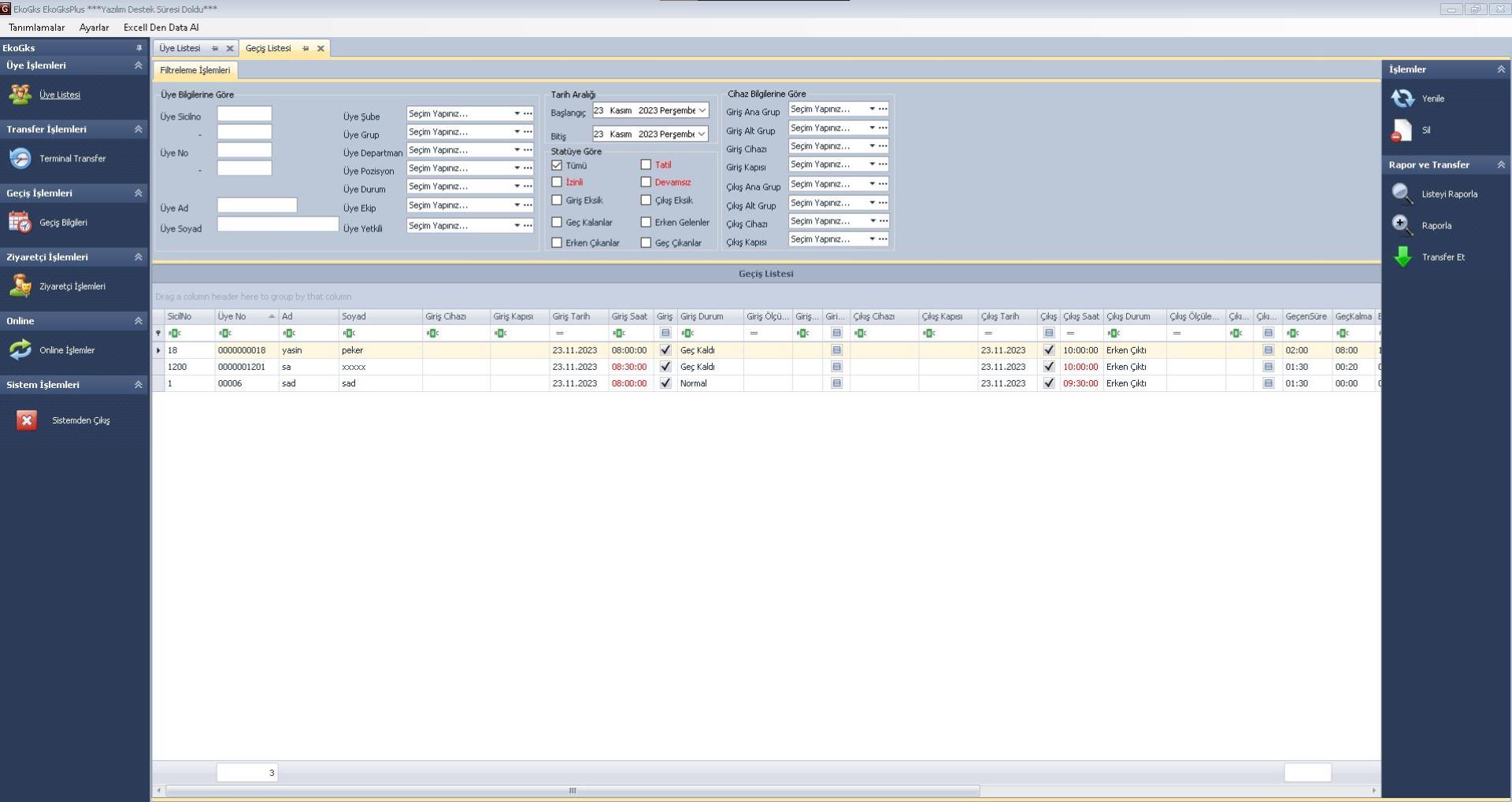Sort by the Soyad column header
Image resolution: width=1512 pixels, height=802 pixels.
(x=380, y=316)
